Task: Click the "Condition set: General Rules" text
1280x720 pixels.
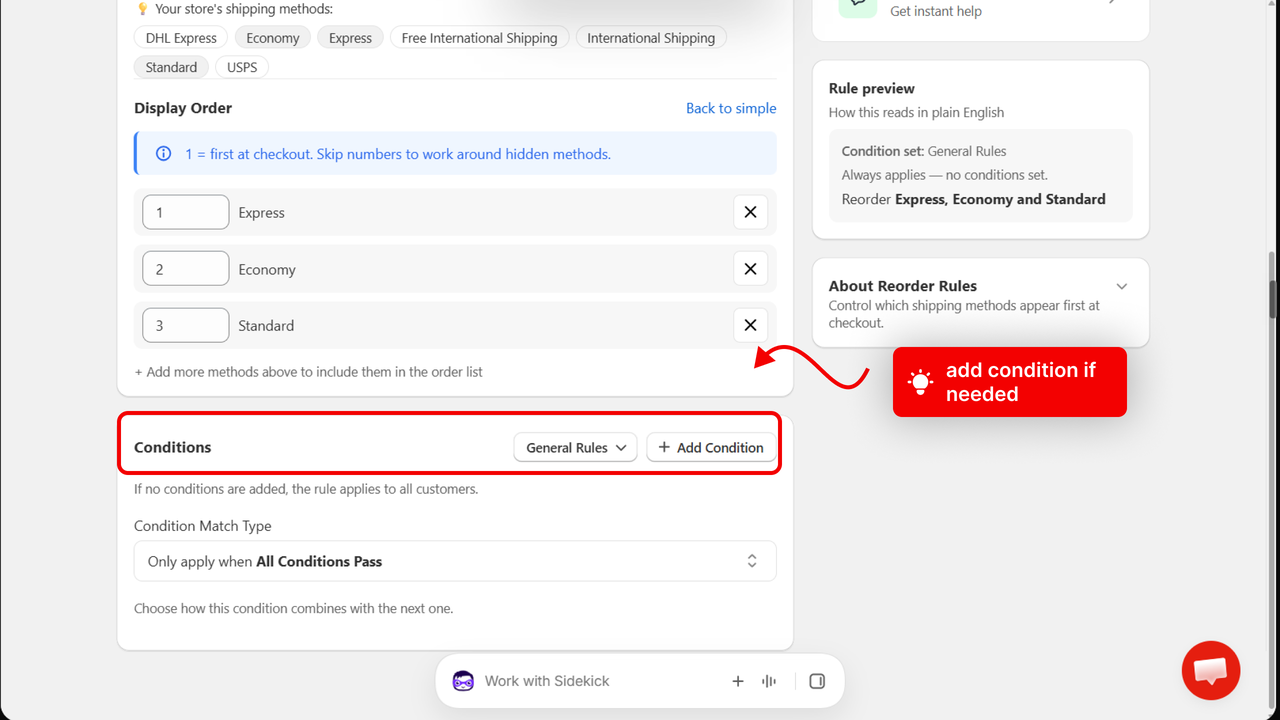Action: pos(924,151)
